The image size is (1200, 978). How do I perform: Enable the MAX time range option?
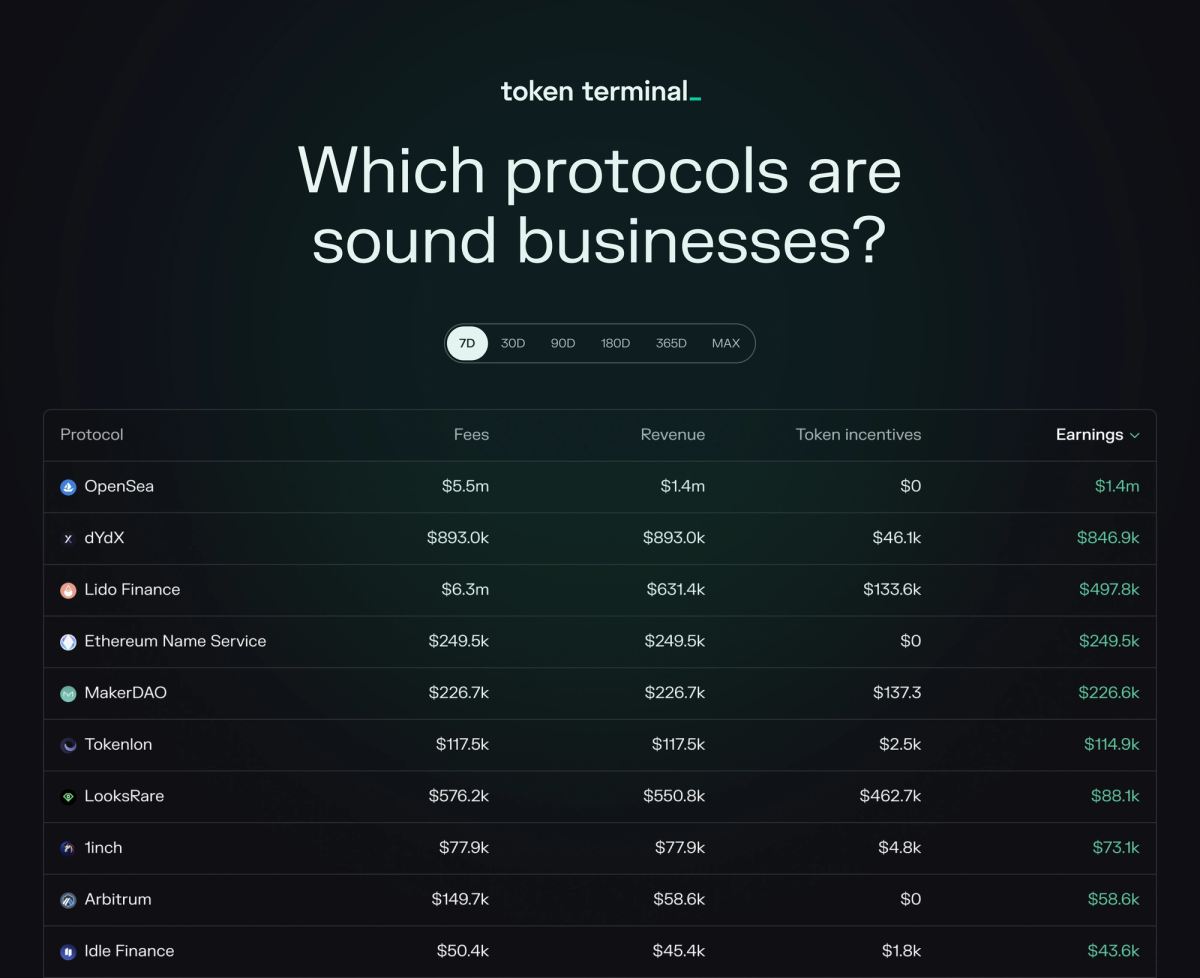click(x=725, y=343)
